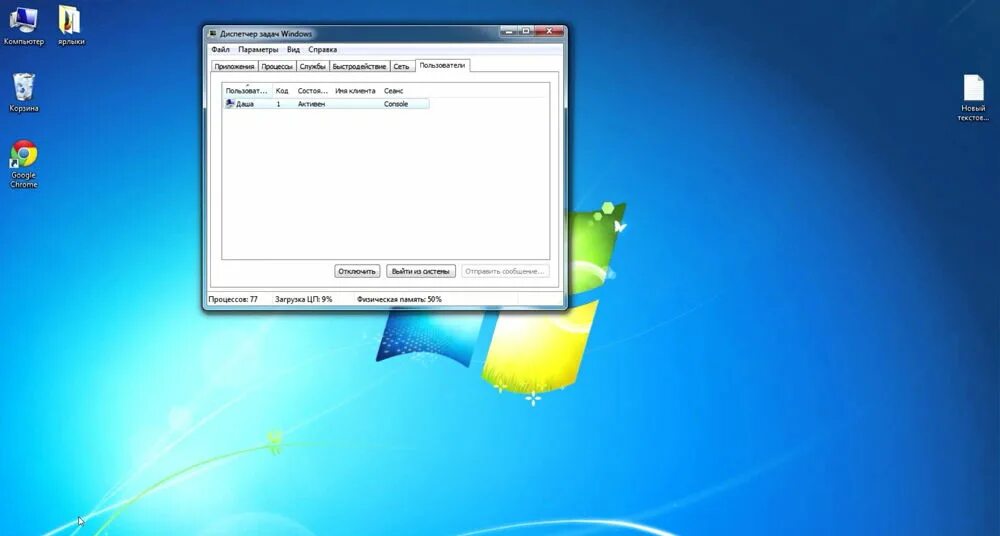This screenshot has height=536, width=1000.
Task: Sort by the Код column header
Action: click(283, 91)
